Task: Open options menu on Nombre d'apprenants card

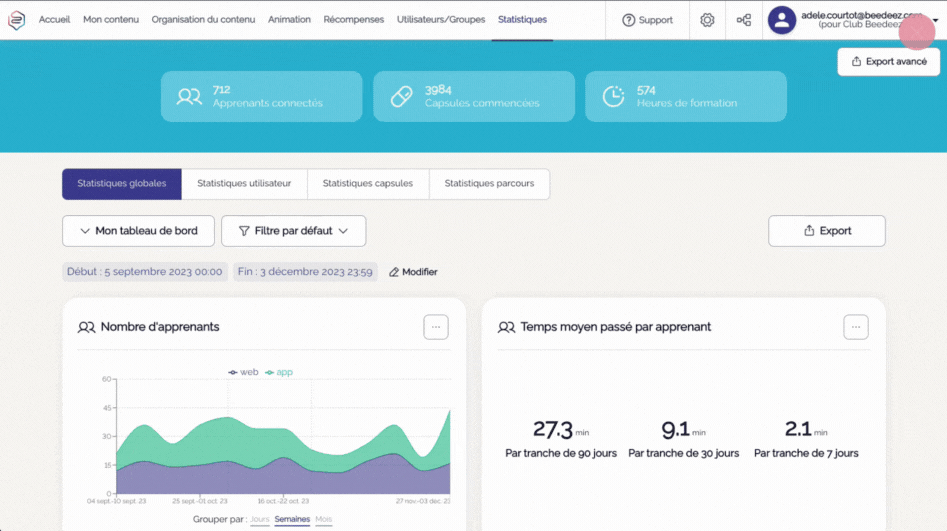Action: pos(435,327)
